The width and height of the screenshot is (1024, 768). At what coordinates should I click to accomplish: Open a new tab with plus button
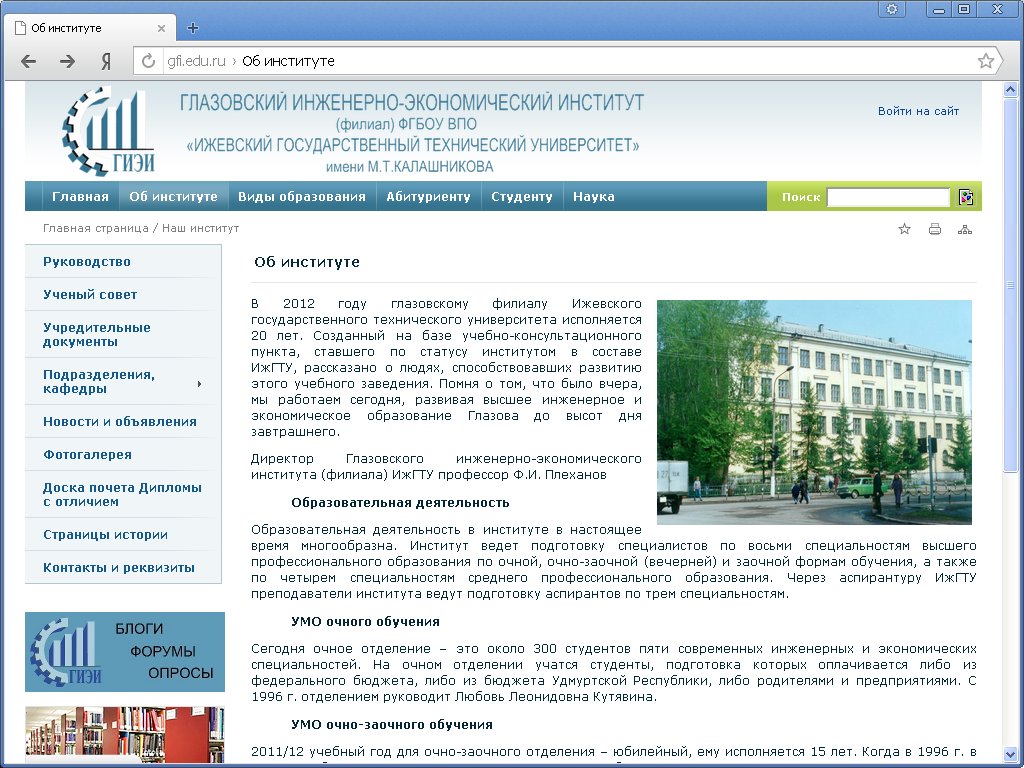tap(193, 28)
